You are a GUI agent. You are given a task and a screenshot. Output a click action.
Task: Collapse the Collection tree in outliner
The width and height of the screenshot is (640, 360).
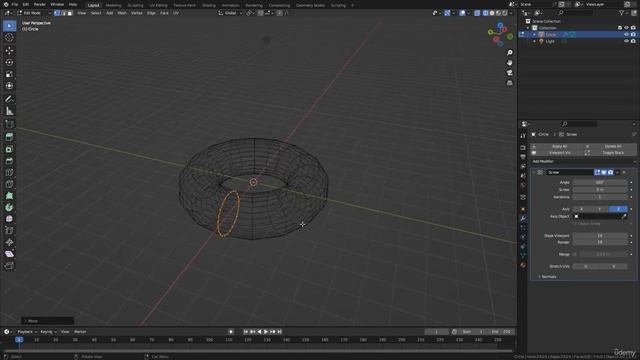(528, 28)
